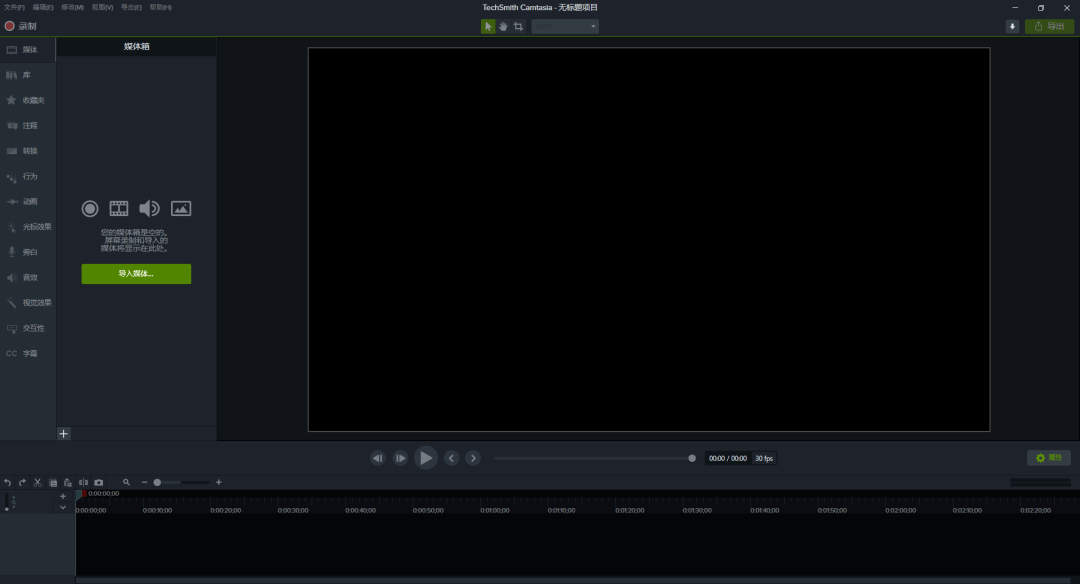
Task: Toggle the arrow select mode tool
Action: pyautogui.click(x=488, y=26)
